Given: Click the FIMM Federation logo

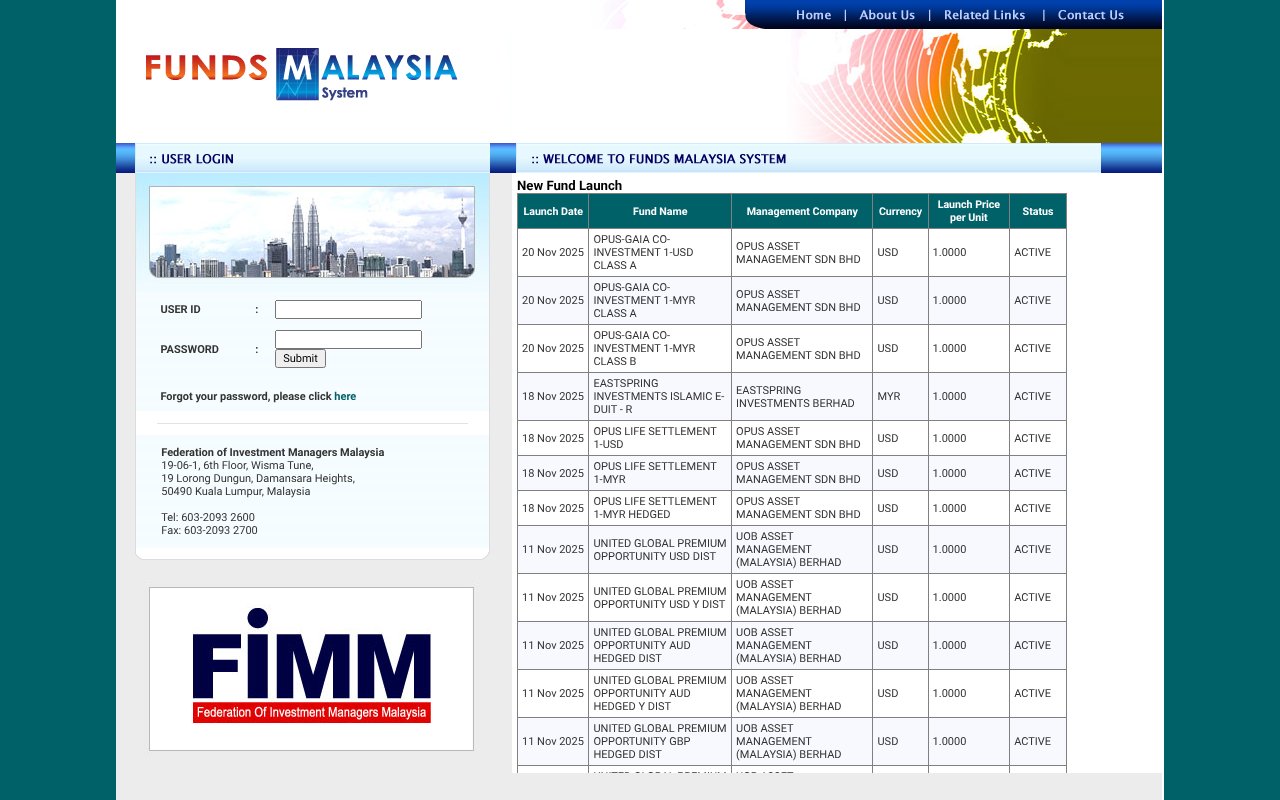Looking at the screenshot, I should 310,667.
